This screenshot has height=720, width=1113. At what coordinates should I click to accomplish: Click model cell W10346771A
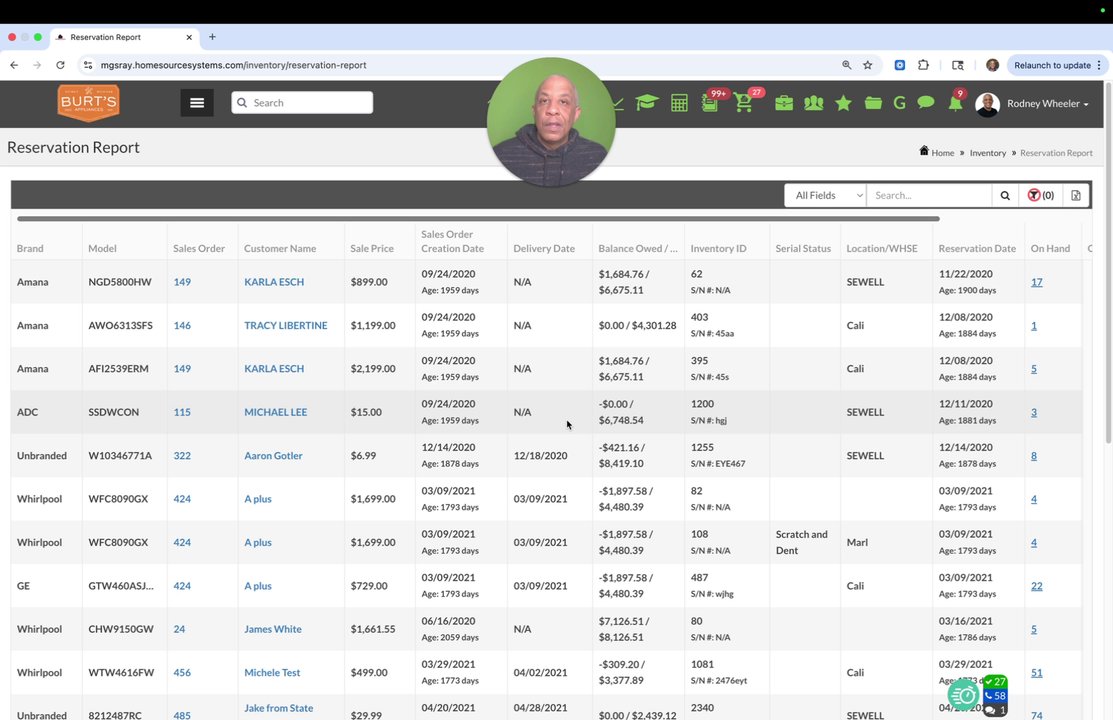pos(120,455)
